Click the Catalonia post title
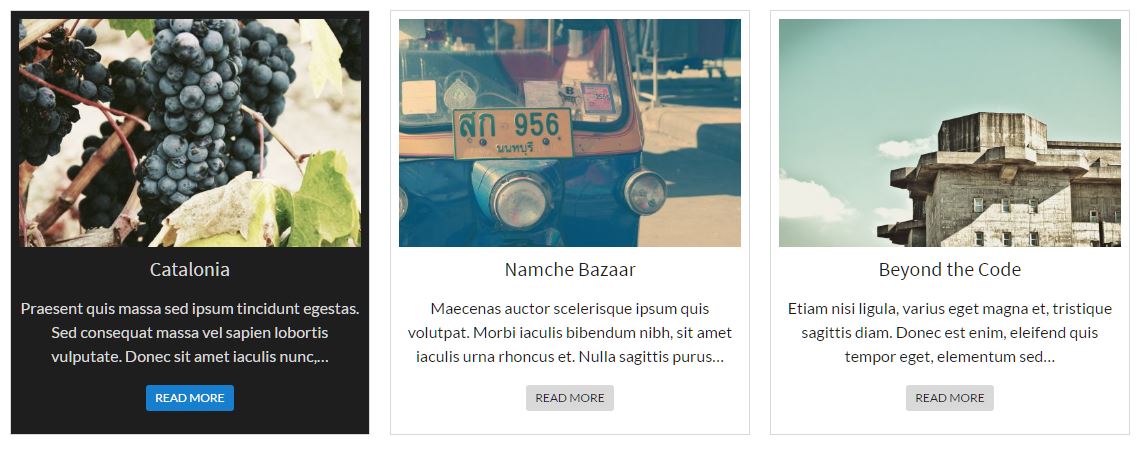Image resolution: width=1145 pixels, height=449 pixels. click(190, 269)
